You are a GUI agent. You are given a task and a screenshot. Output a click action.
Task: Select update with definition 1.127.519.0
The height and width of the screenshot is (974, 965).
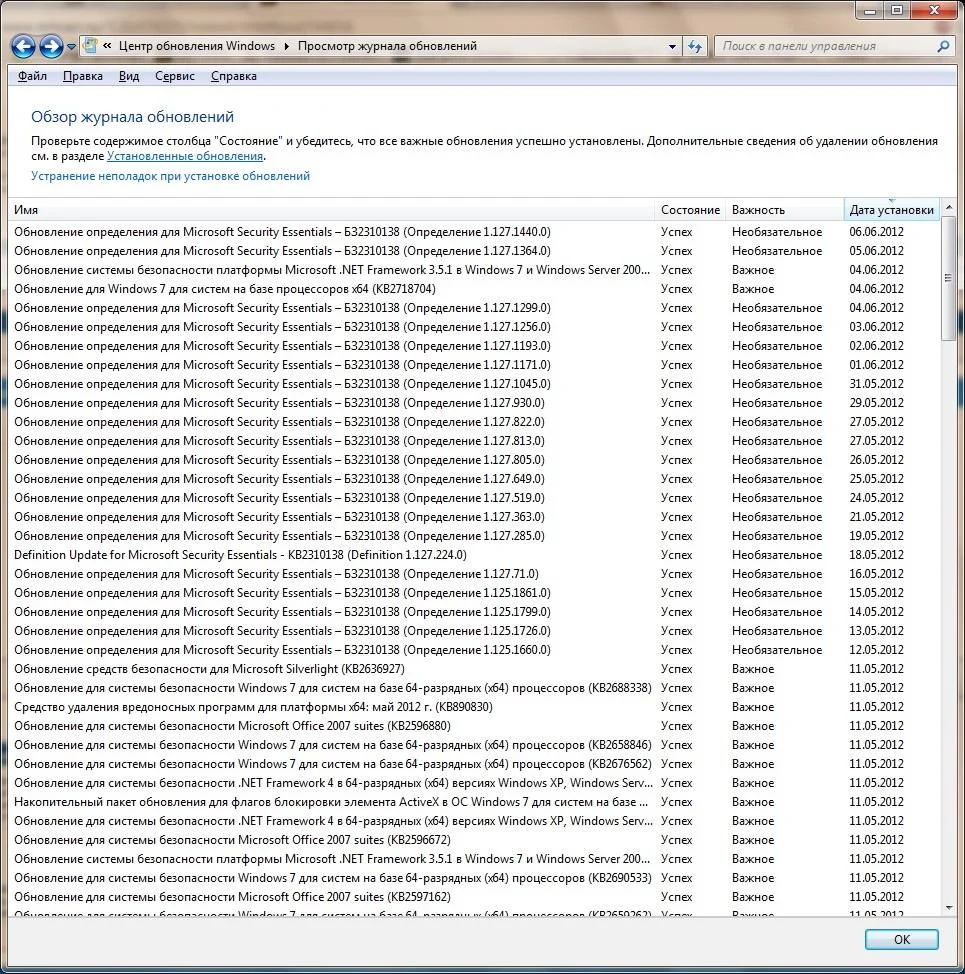(x=474, y=498)
